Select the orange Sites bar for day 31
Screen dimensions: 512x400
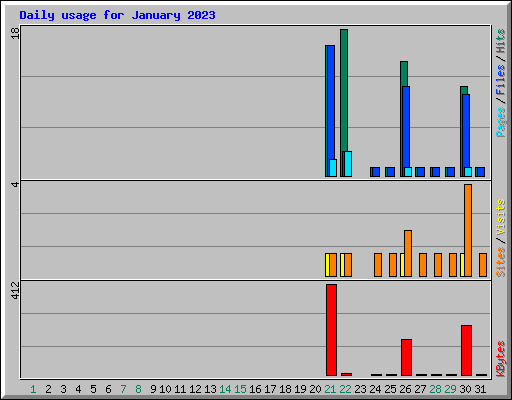pos(483,265)
